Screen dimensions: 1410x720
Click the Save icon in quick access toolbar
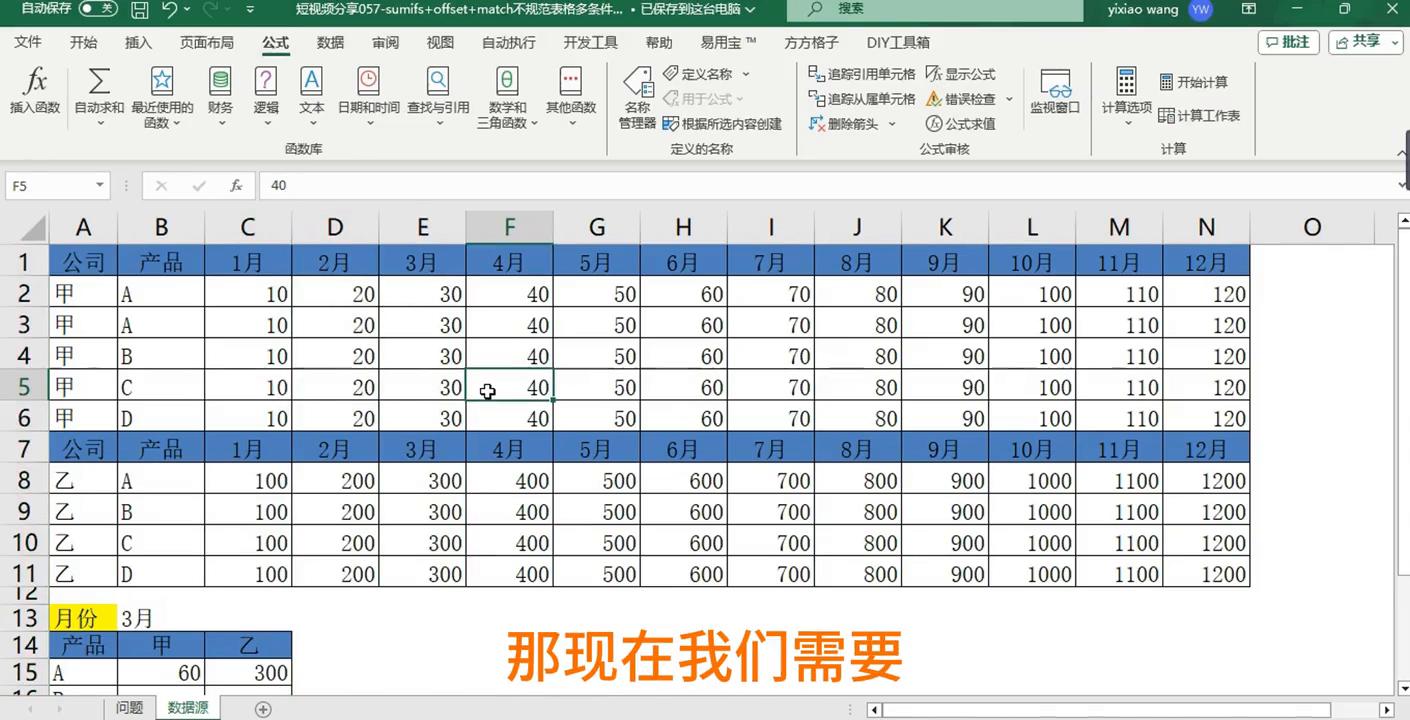(x=137, y=11)
